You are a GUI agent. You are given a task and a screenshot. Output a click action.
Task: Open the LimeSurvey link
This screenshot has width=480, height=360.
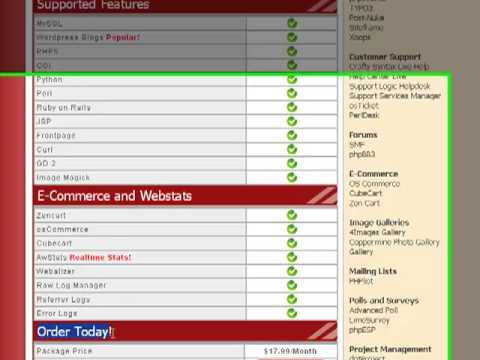[369, 320]
